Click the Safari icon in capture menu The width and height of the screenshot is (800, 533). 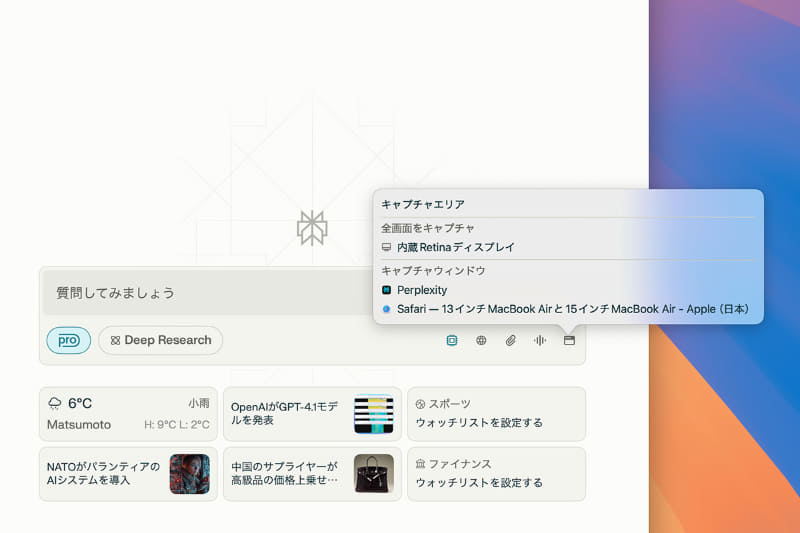click(x=386, y=309)
